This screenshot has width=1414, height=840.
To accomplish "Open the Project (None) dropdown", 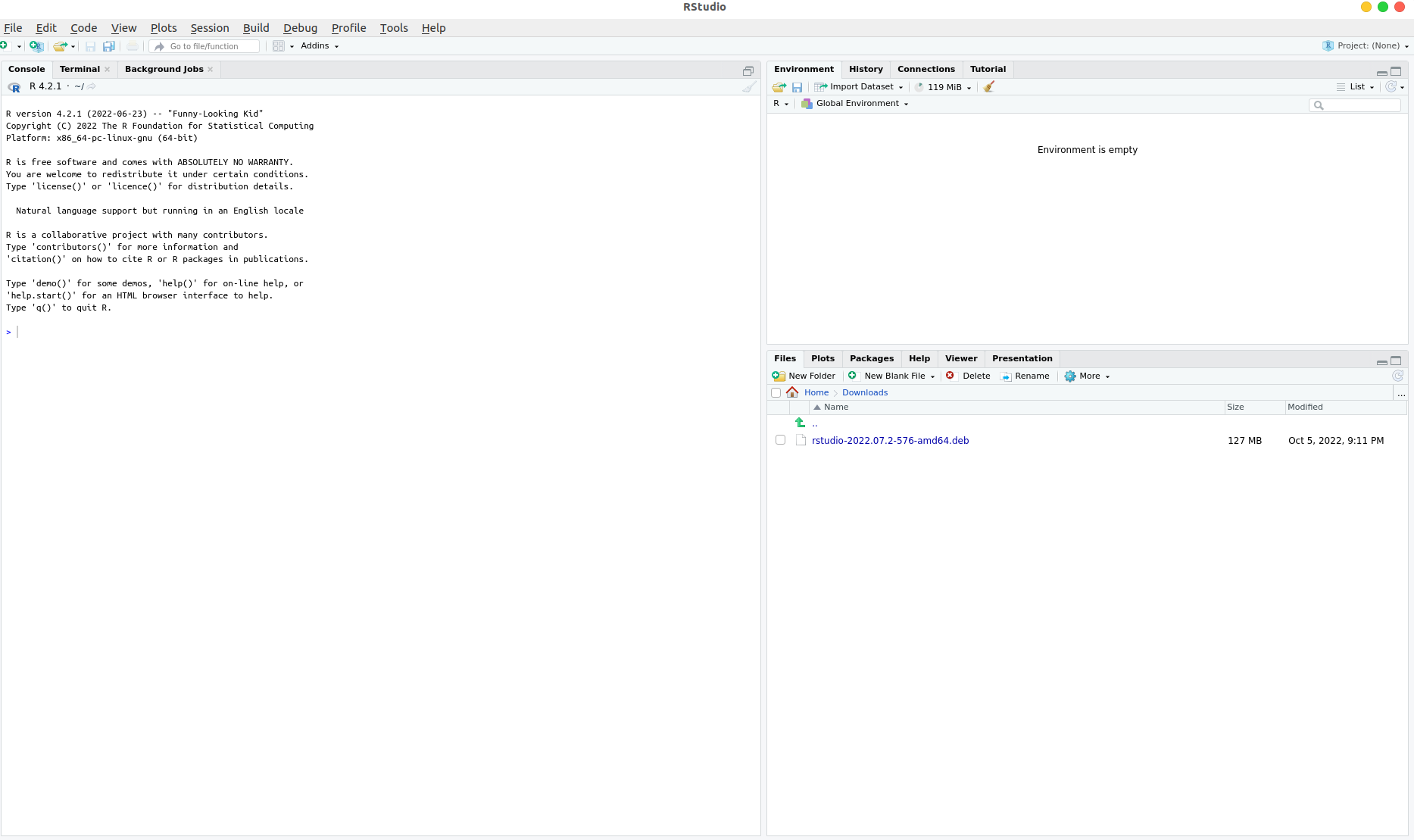I will [x=1366, y=46].
